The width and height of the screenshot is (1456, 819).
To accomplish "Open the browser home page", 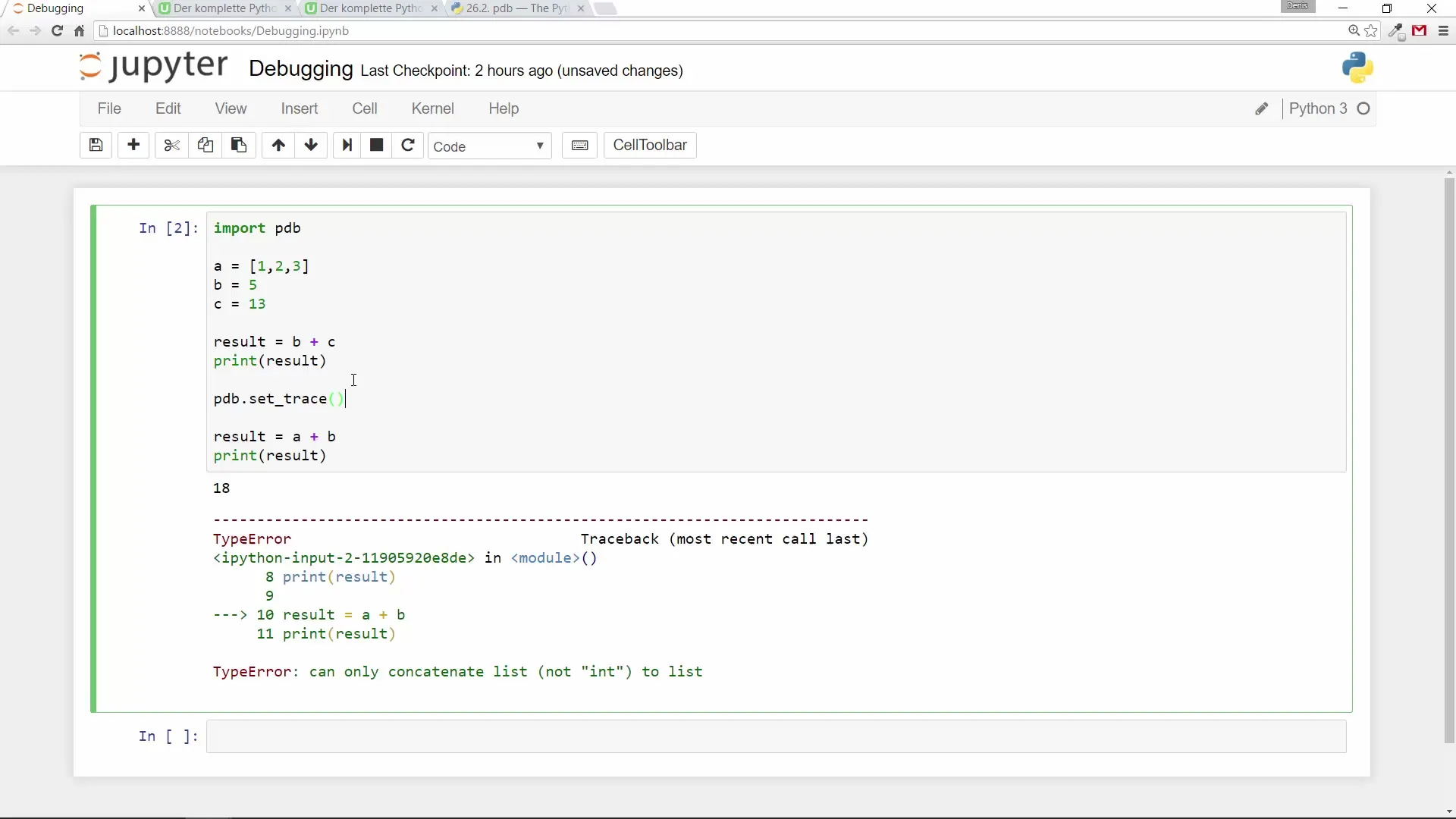I will [79, 31].
